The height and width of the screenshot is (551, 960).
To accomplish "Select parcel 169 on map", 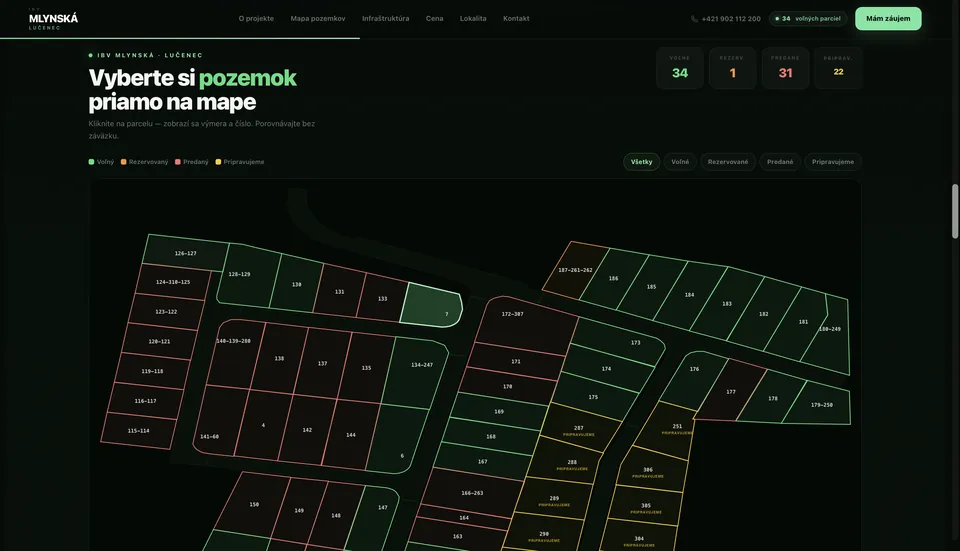I will [x=499, y=411].
